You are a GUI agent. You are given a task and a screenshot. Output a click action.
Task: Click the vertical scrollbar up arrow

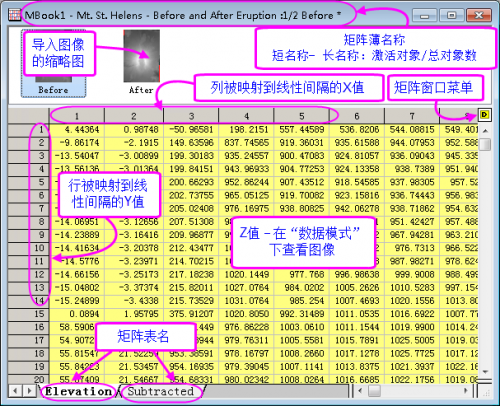[x=485, y=130]
